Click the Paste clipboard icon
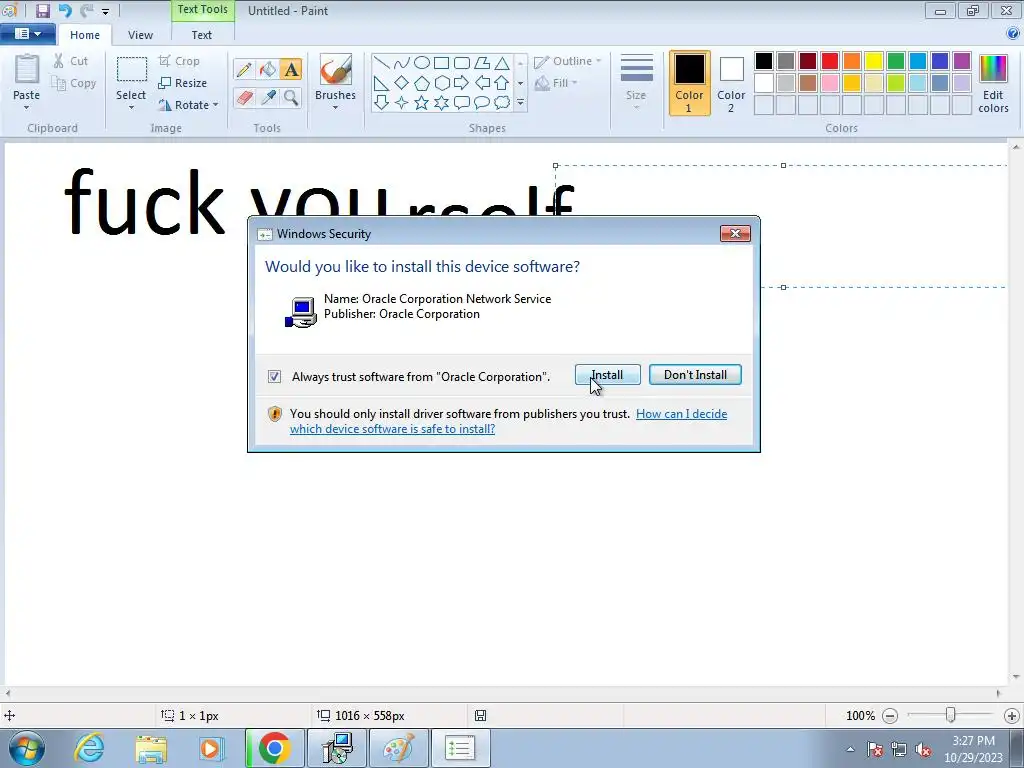 coord(27,70)
